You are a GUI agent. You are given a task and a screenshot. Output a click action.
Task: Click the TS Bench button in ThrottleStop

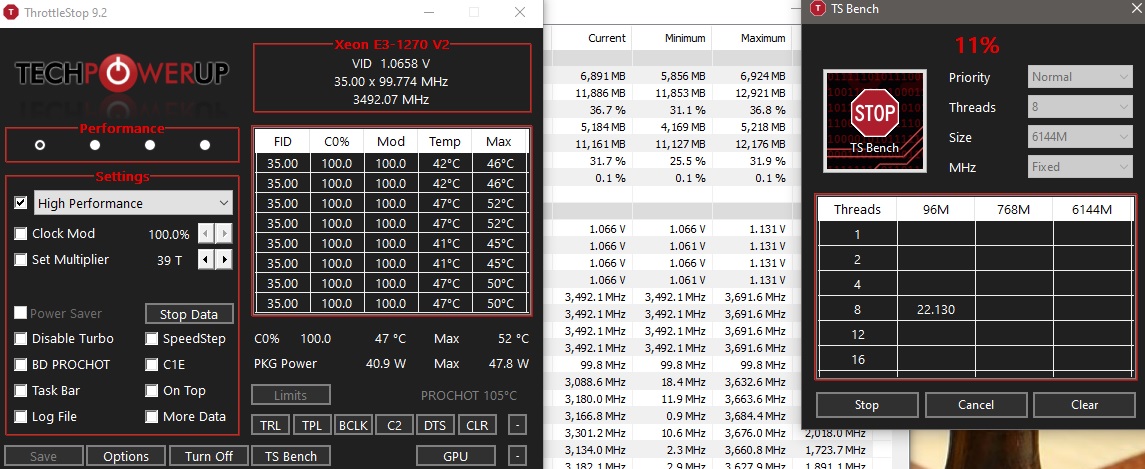coord(291,456)
